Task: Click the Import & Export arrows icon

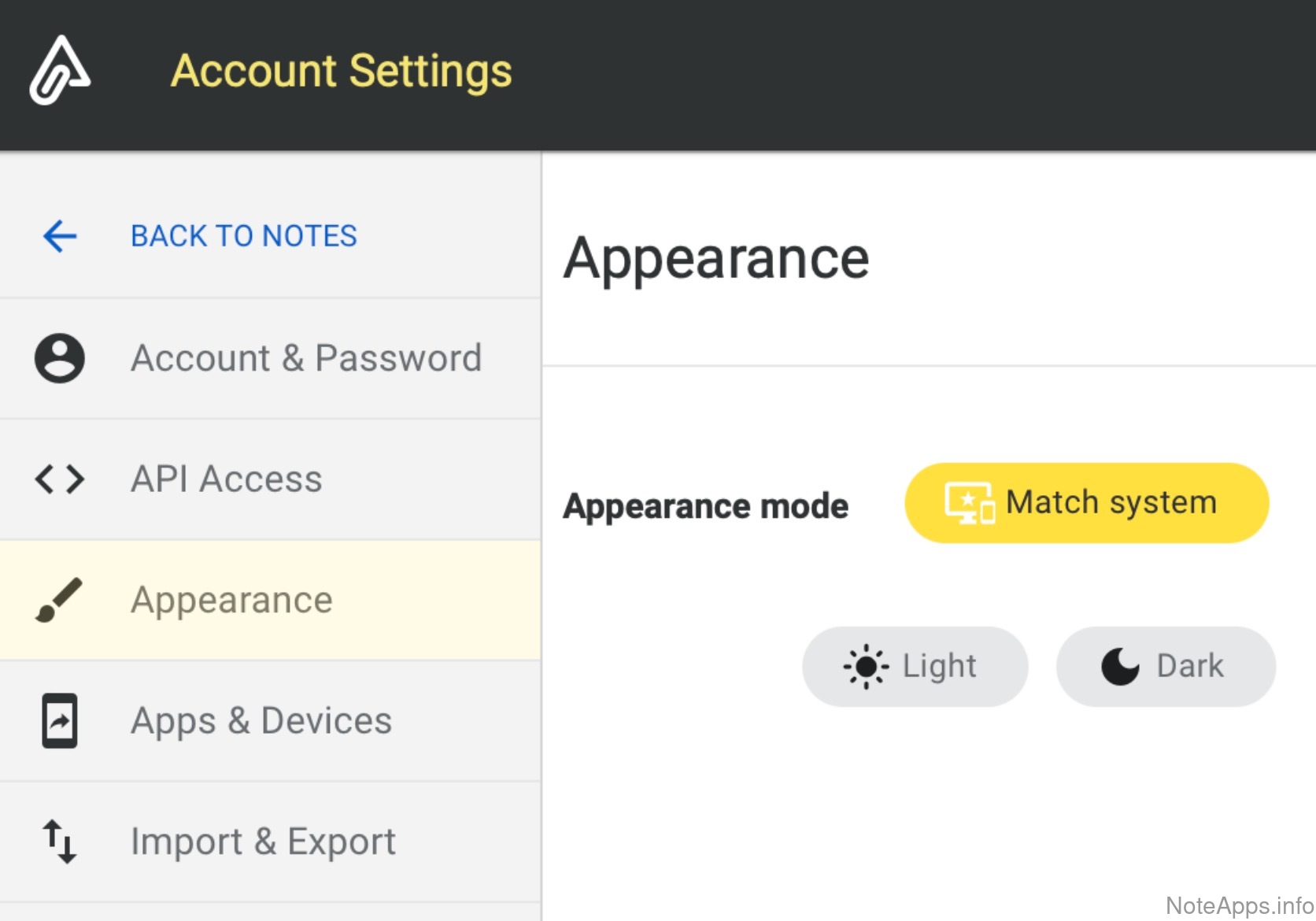Action: [x=60, y=841]
